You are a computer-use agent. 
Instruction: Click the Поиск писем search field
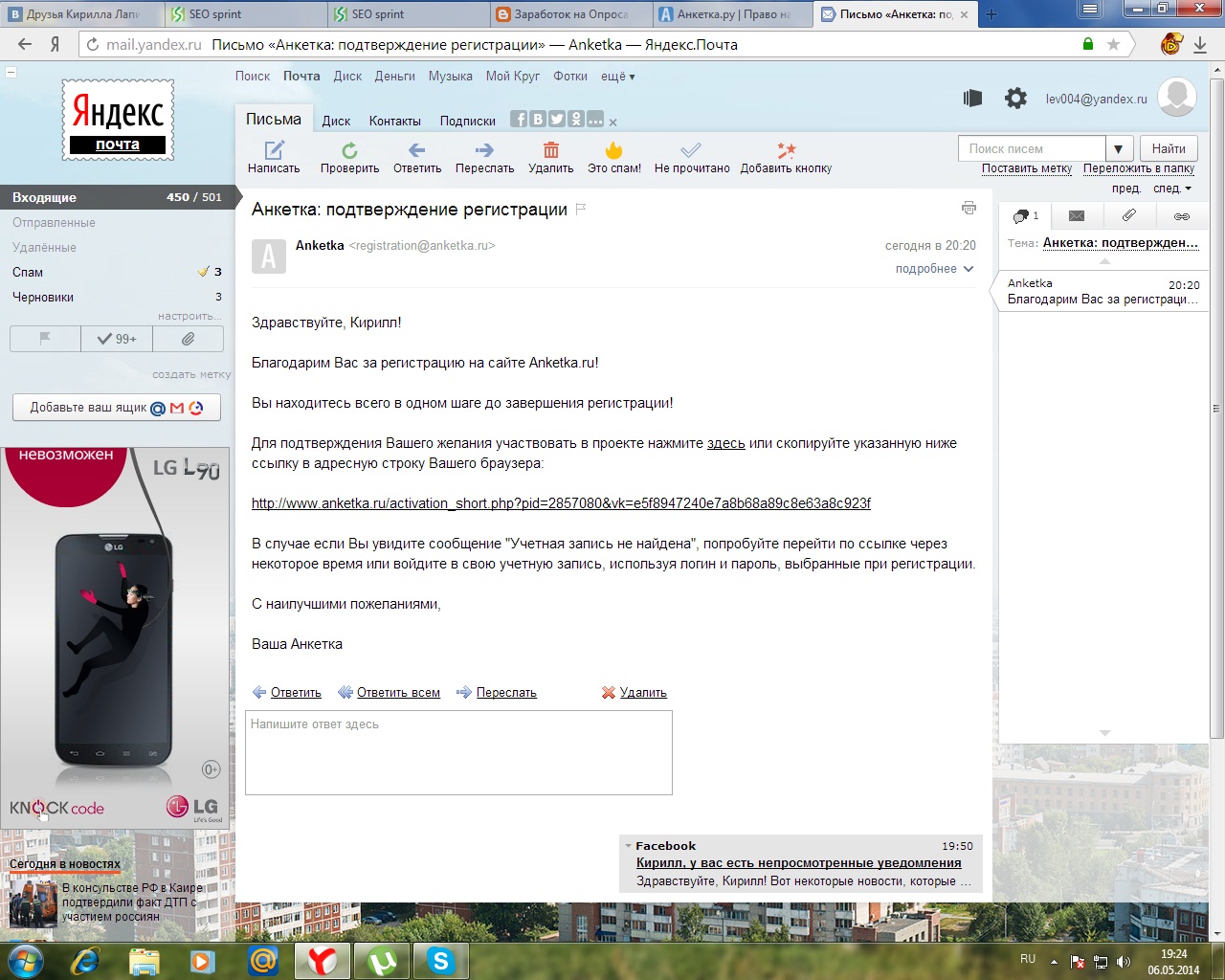[x=1032, y=148]
